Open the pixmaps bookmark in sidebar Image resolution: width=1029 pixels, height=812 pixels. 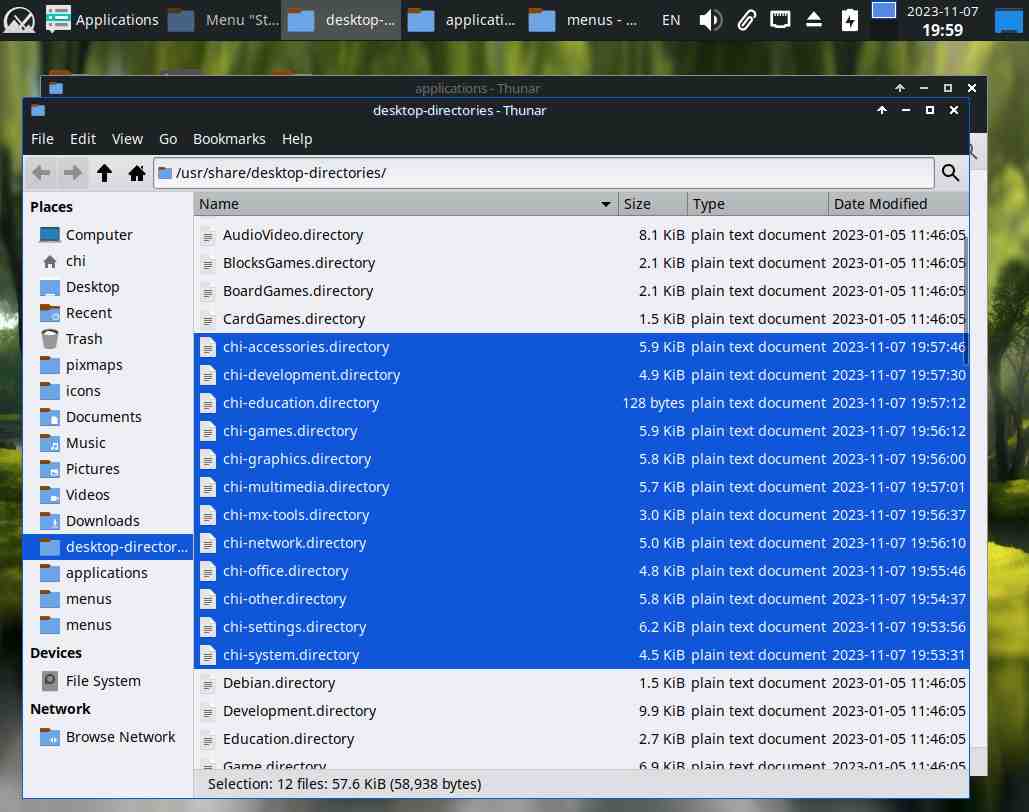pos(94,365)
